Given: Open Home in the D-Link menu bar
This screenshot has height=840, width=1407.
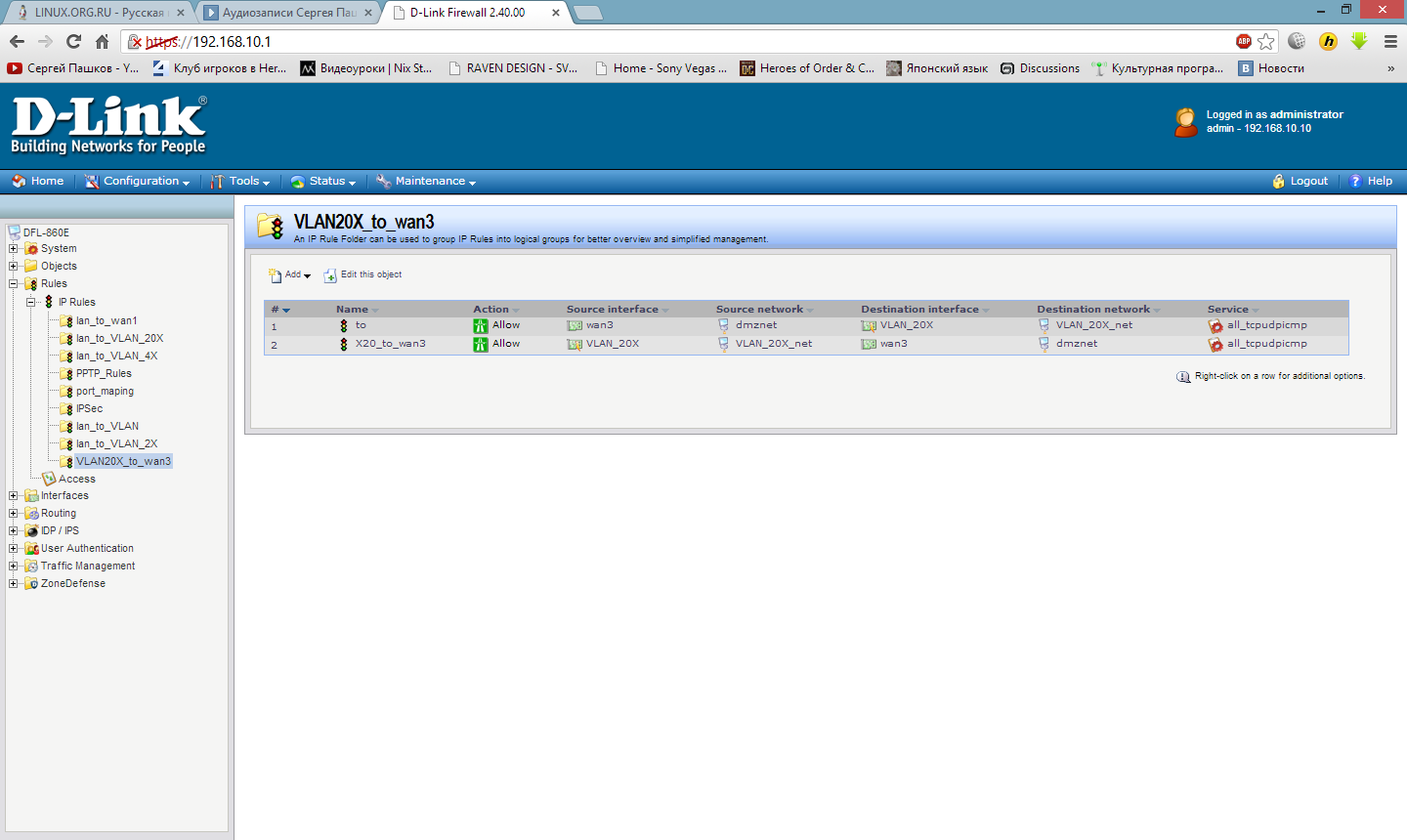Looking at the screenshot, I should tap(38, 181).
